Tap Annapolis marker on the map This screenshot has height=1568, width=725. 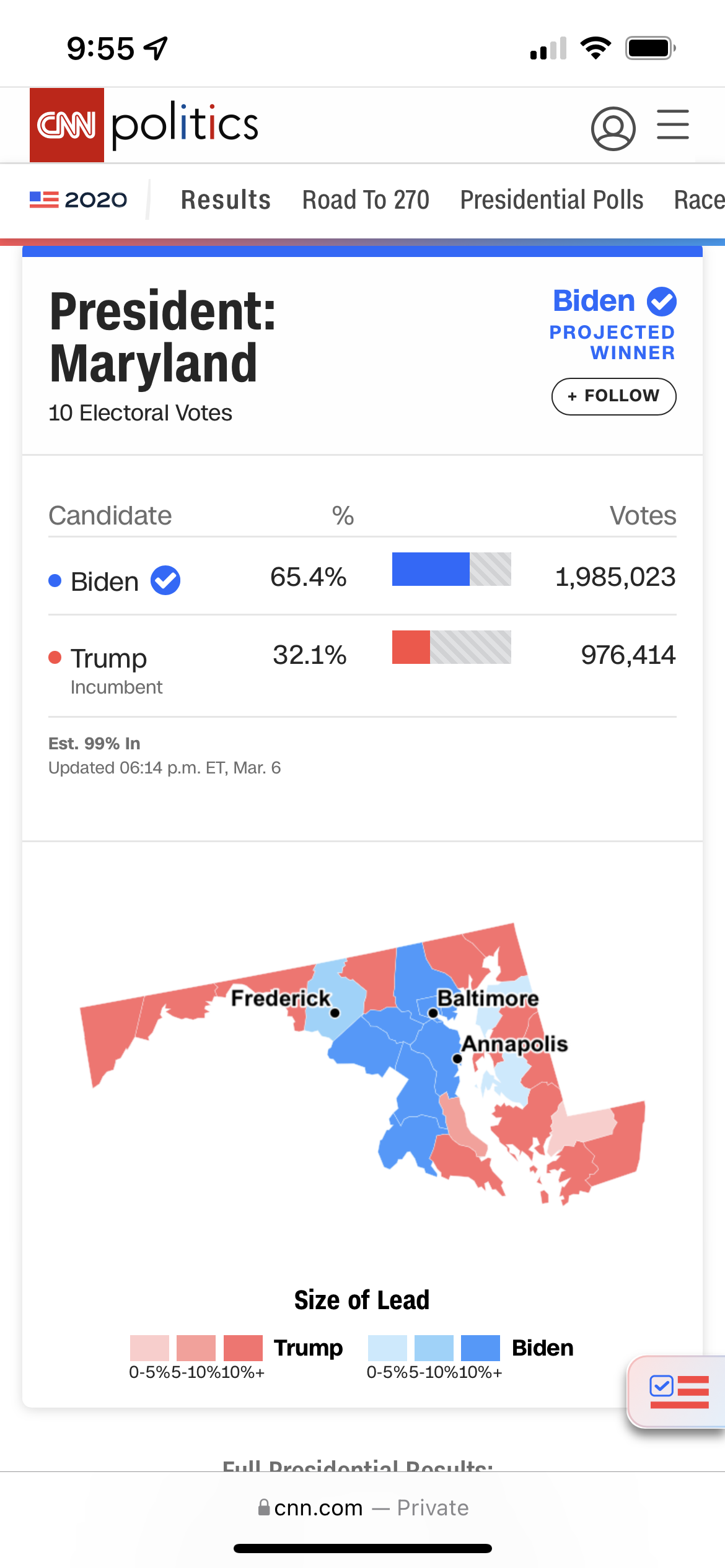[457, 1058]
